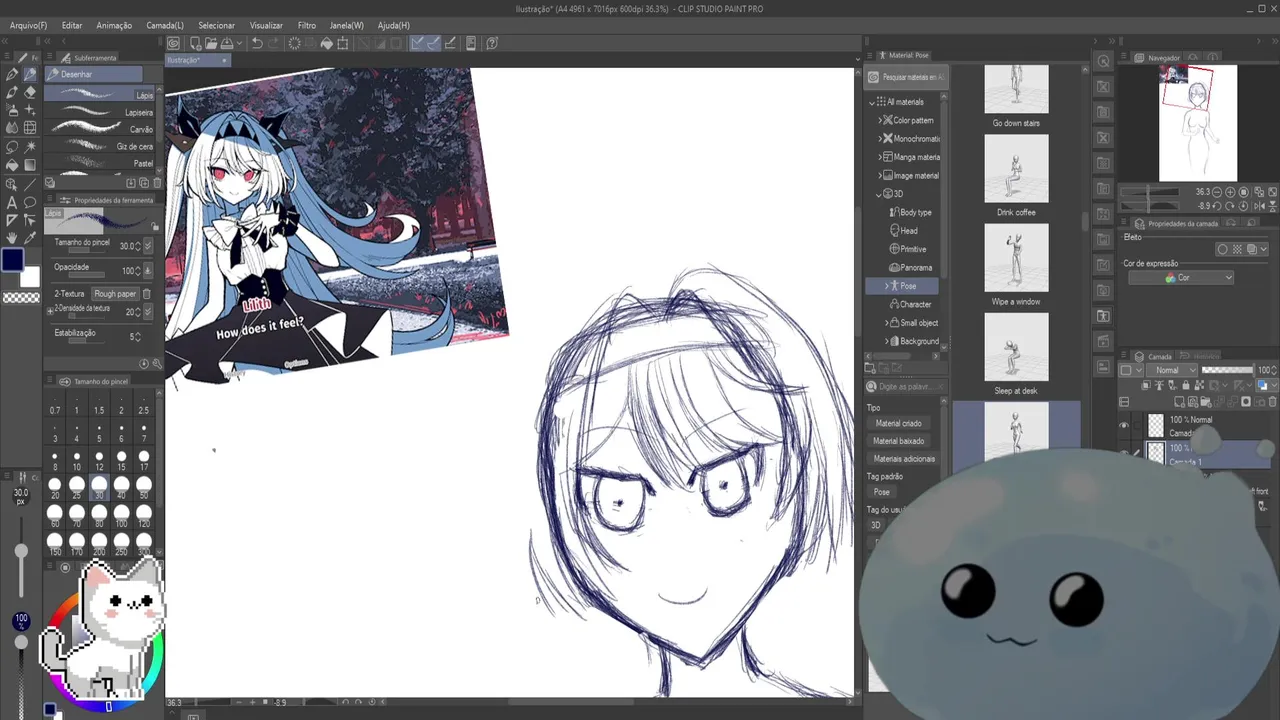Click the Scale/Rotate transform icon
The height and width of the screenshot is (720, 1280).
tap(343, 43)
